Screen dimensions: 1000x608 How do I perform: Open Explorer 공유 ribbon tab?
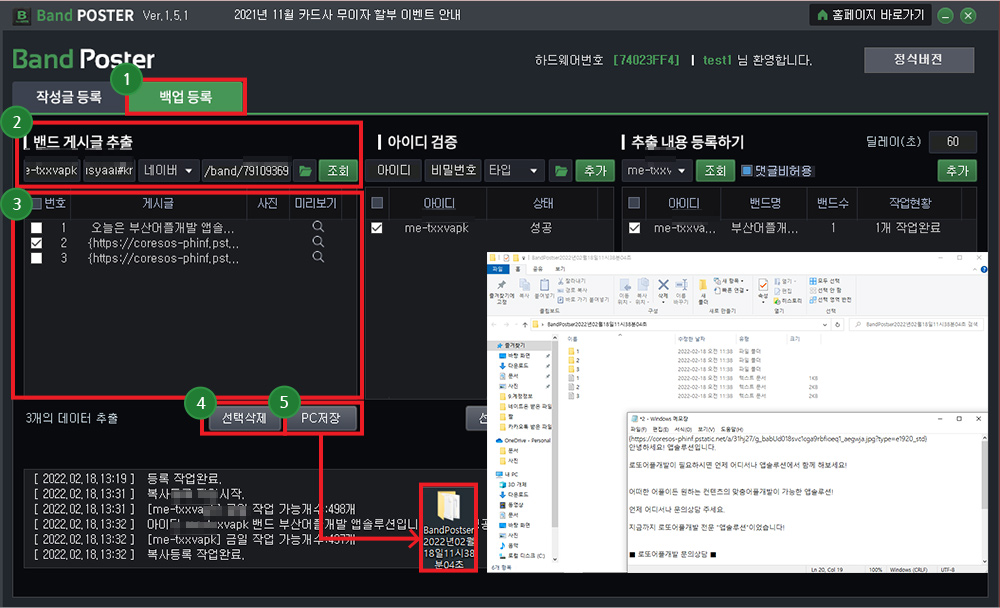[538, 269]
